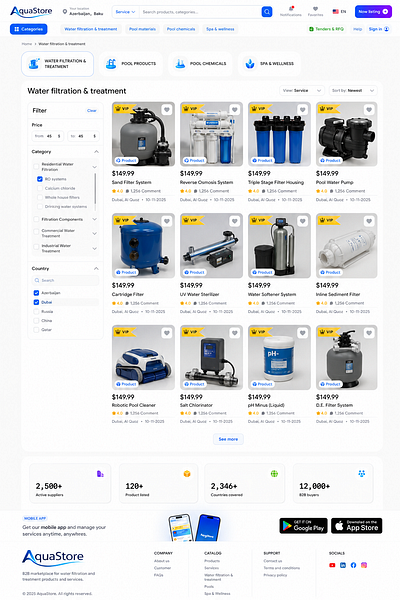
Task: Favorite the Water Softener System card
Action: point(302,221)
